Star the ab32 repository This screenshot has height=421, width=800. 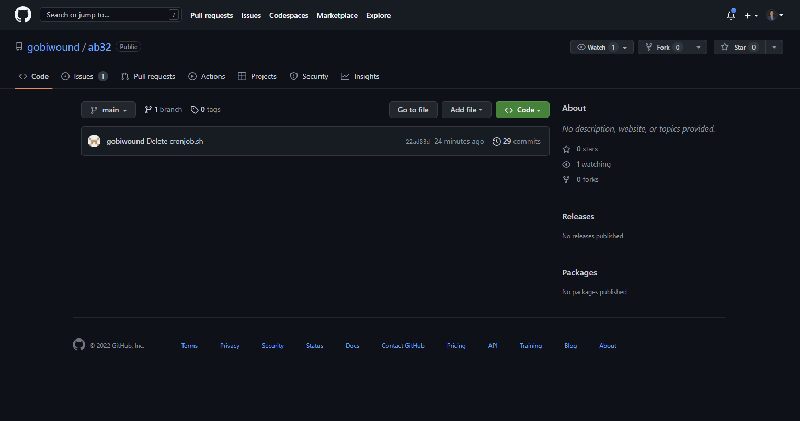[x=739, y=47]
